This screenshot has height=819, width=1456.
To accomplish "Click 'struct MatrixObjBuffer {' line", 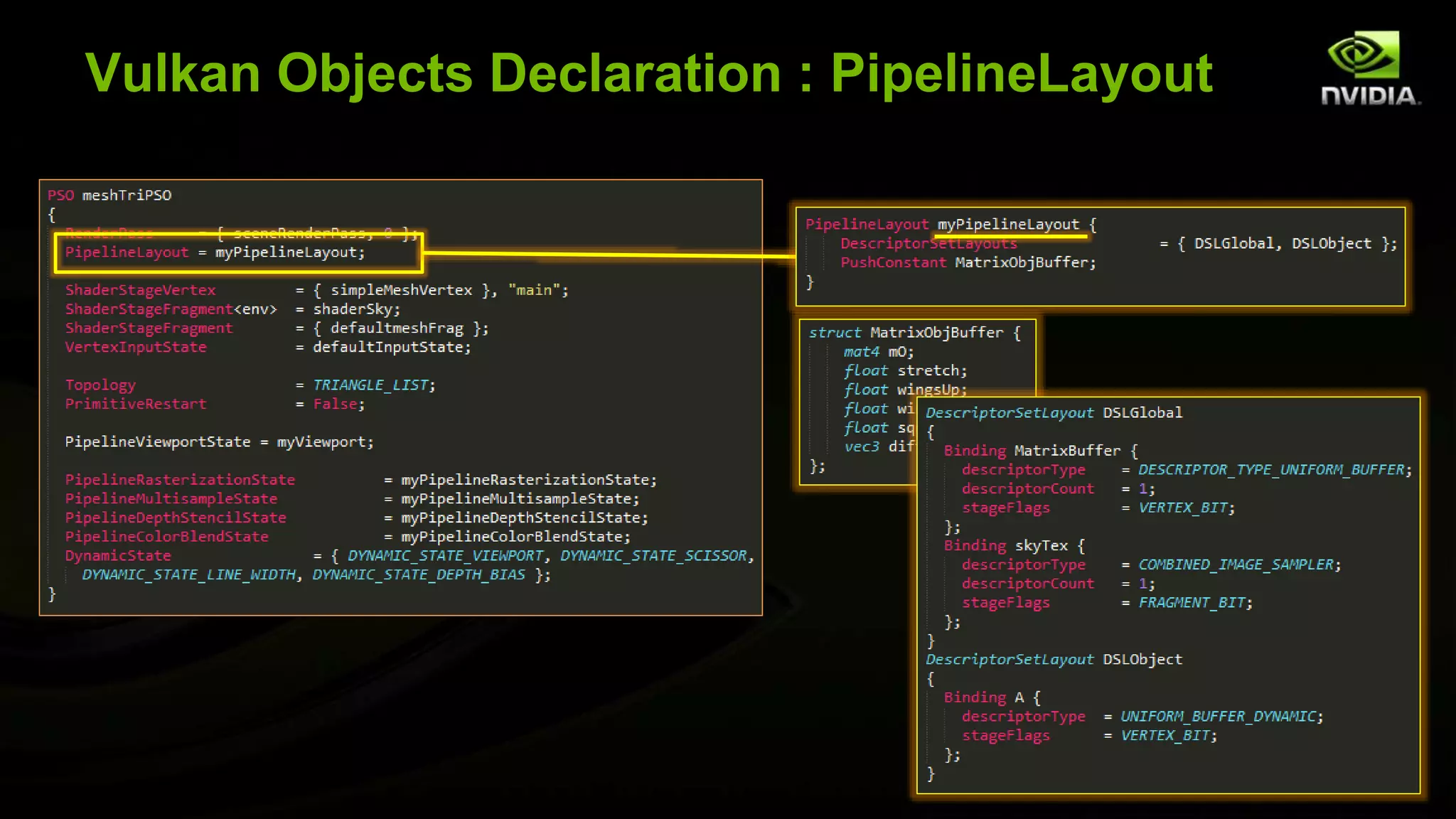I will click(915, 333).
